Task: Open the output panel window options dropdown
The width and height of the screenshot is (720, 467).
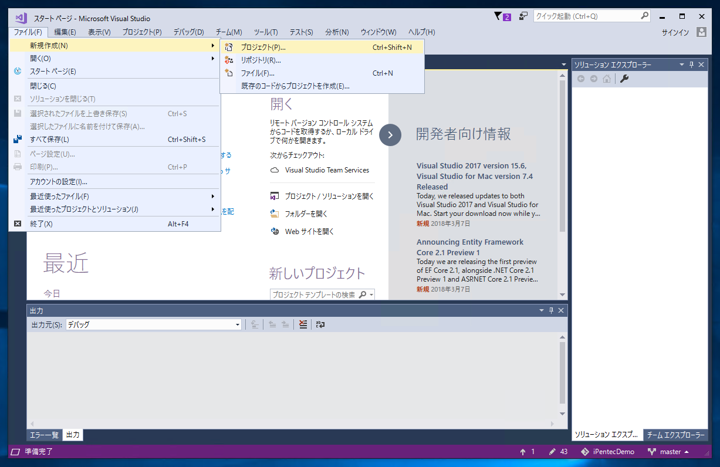Action: tap(541, 310)
